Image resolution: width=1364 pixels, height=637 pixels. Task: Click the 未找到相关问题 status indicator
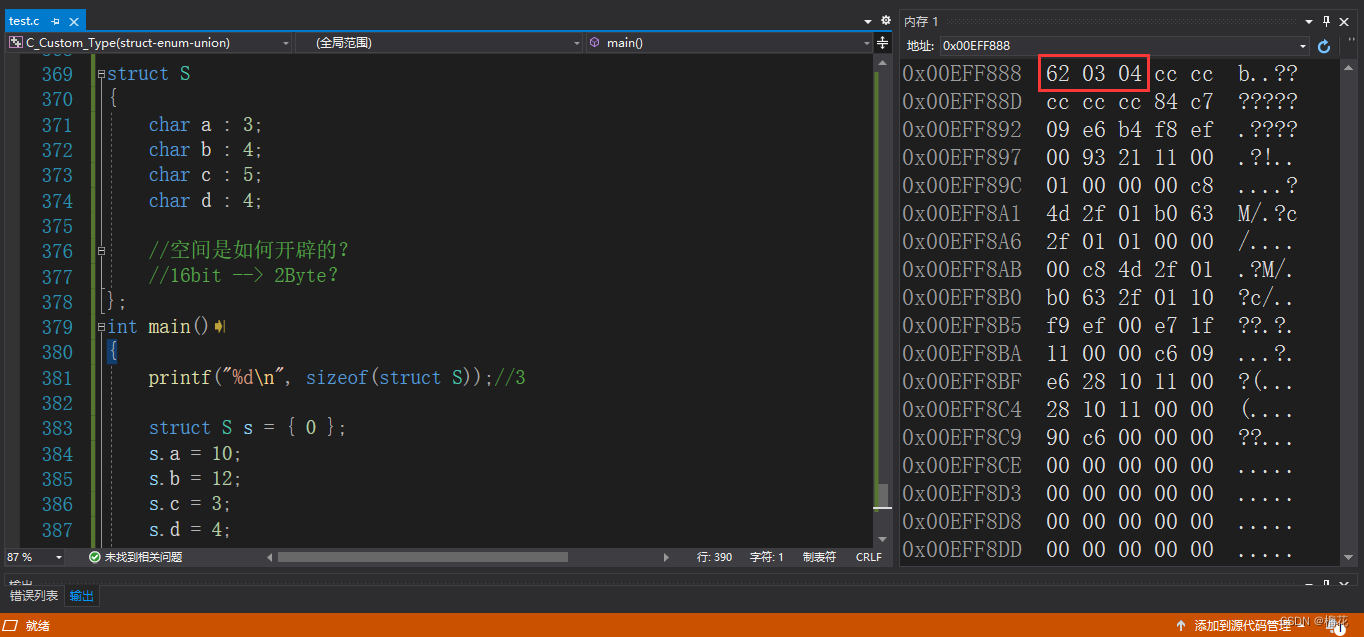click(x=135, y=557)
